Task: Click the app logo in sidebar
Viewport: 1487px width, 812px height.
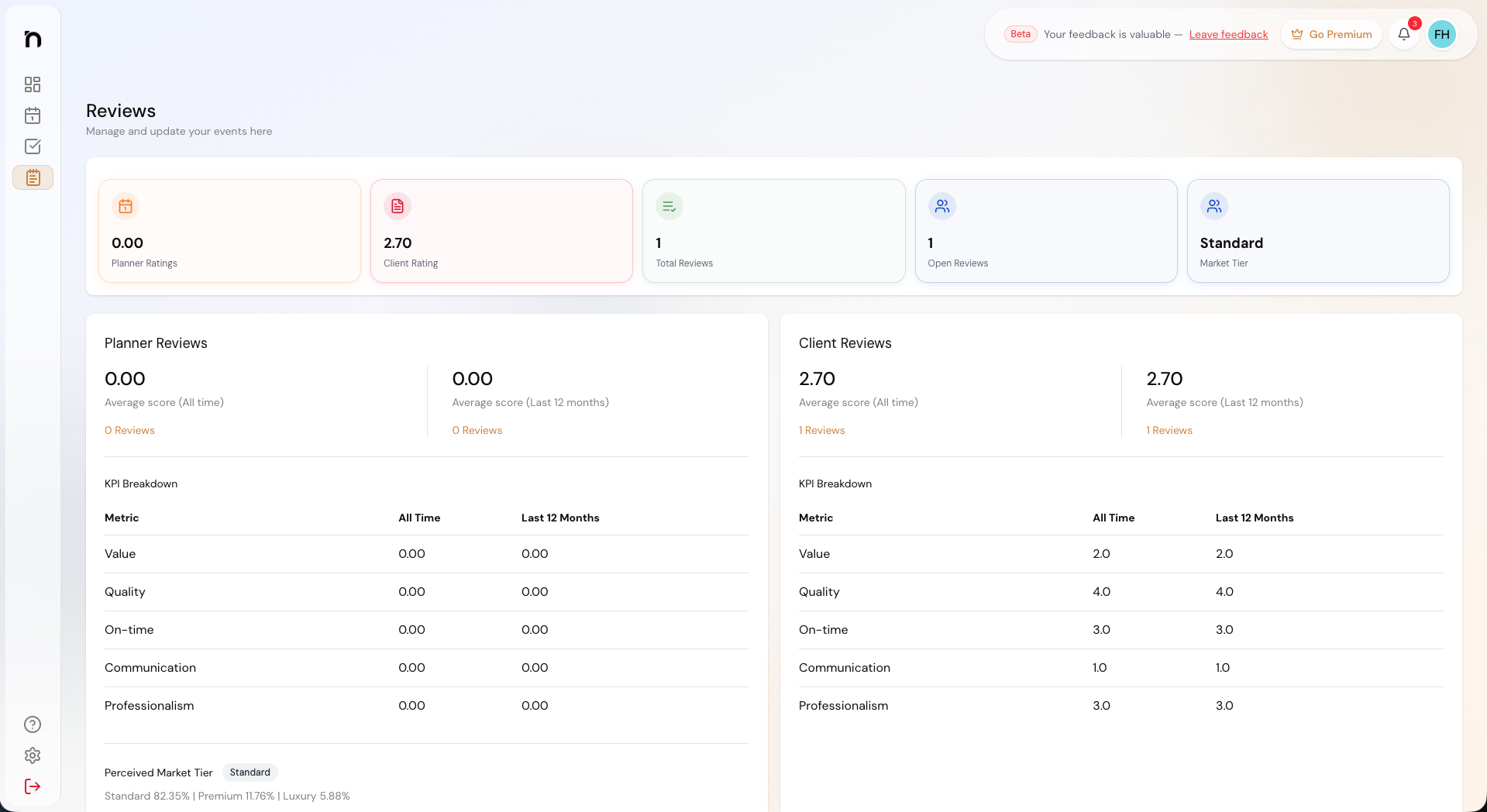Action: 33,39
